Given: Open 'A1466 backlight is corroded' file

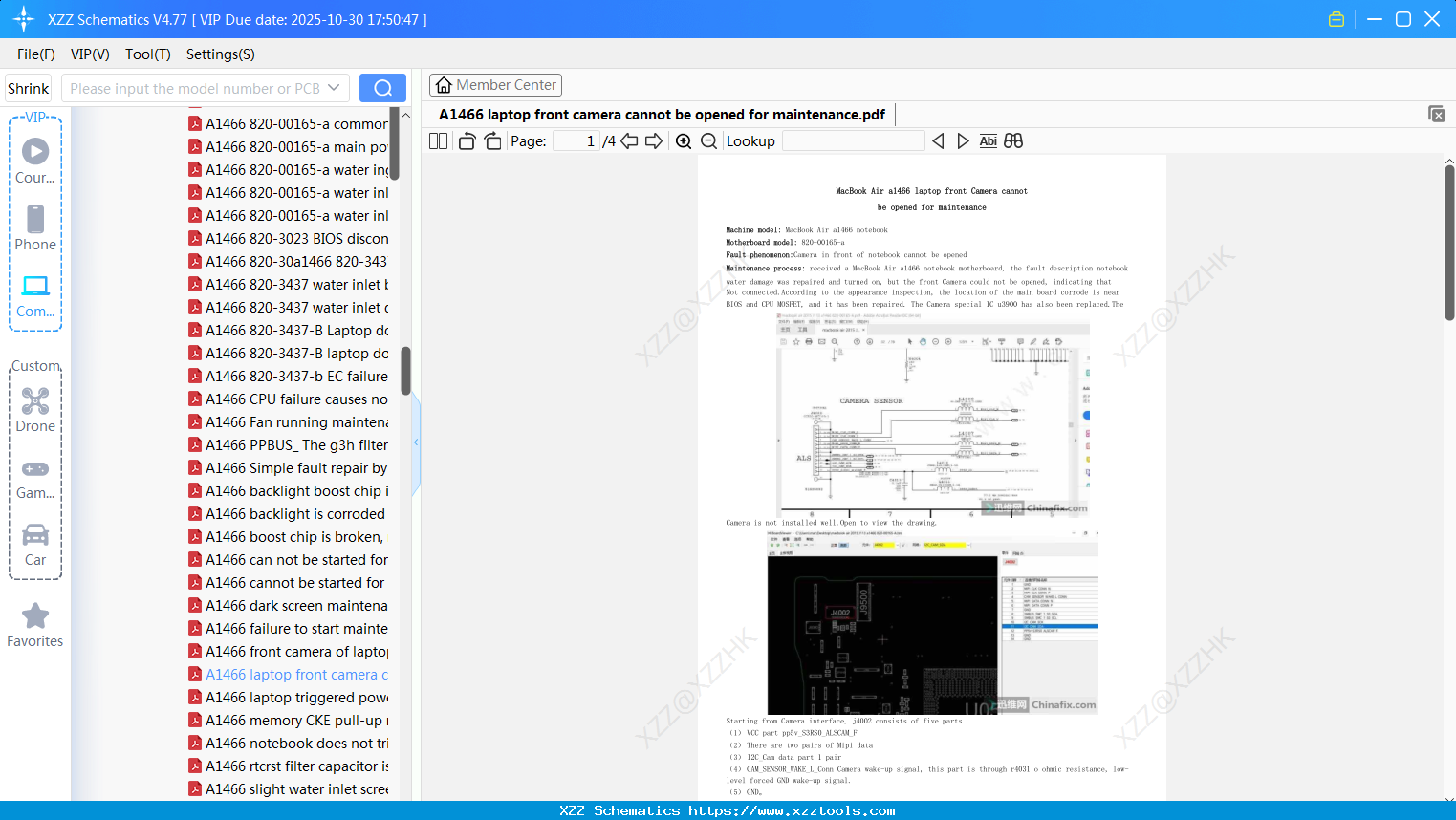Looking at the screenshot, I should [288, 514].
